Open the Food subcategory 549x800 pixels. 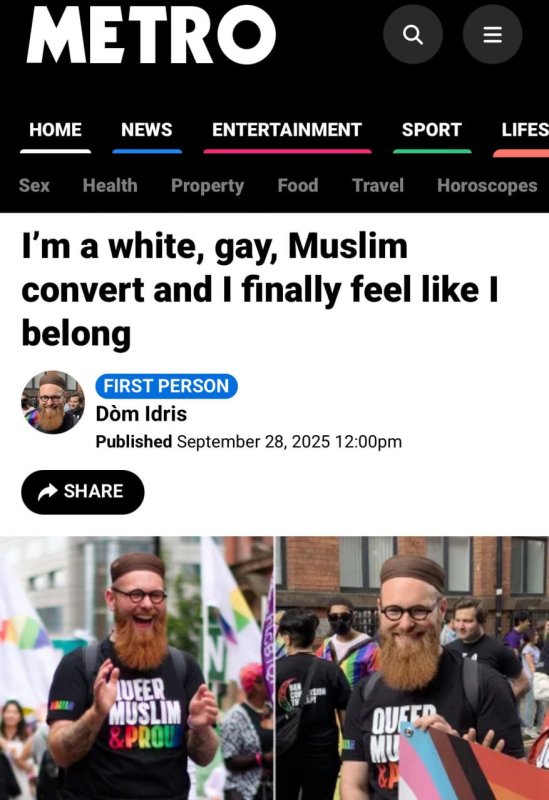tap(298, 185)
